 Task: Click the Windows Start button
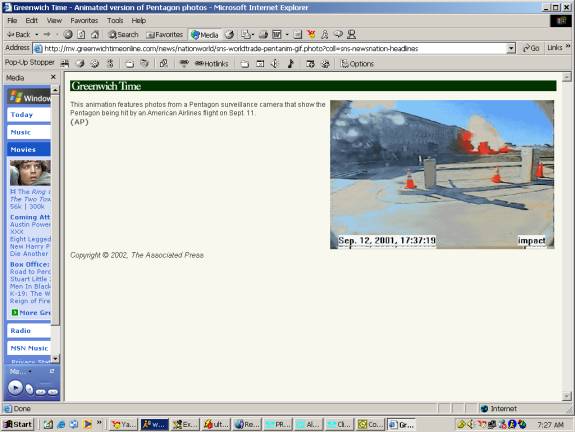[18, 424]
